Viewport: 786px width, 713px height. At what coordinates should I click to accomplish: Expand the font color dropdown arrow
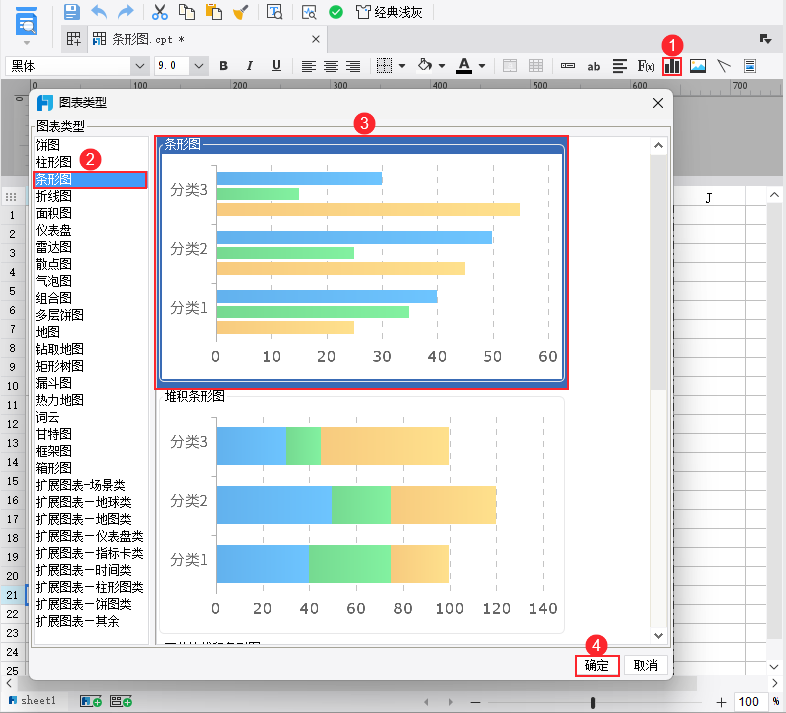[482, 66]
